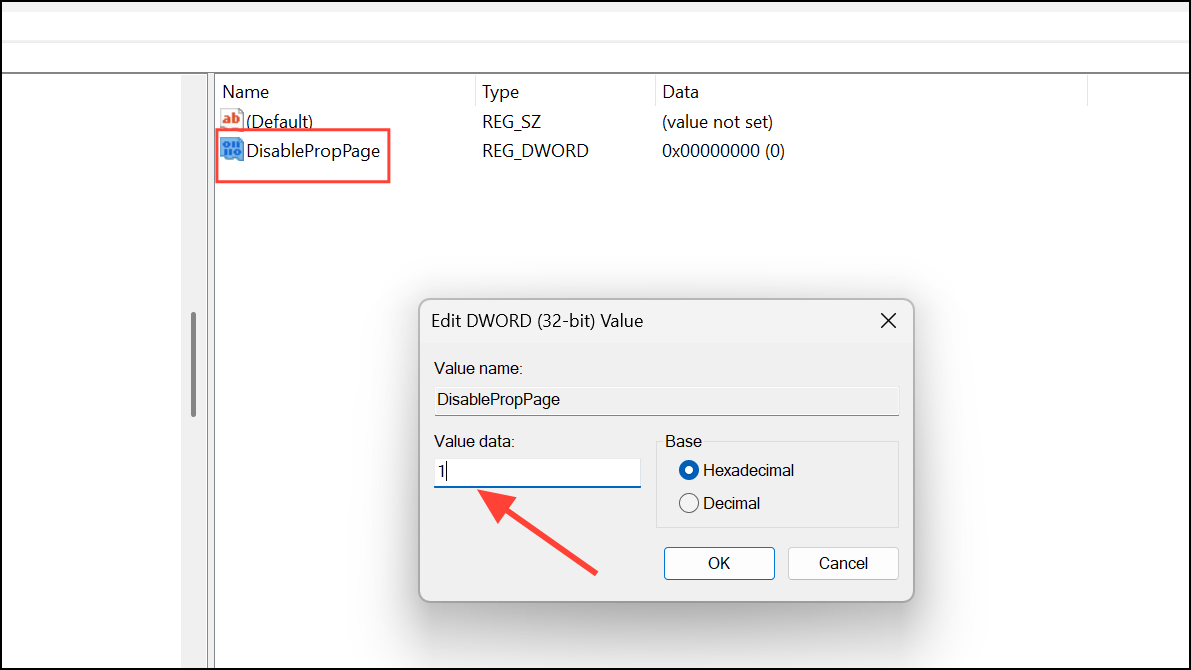Click the Value name field showing DisablePropPage
This screenshot has height=670, width=1191.
(x=666, y=400)
